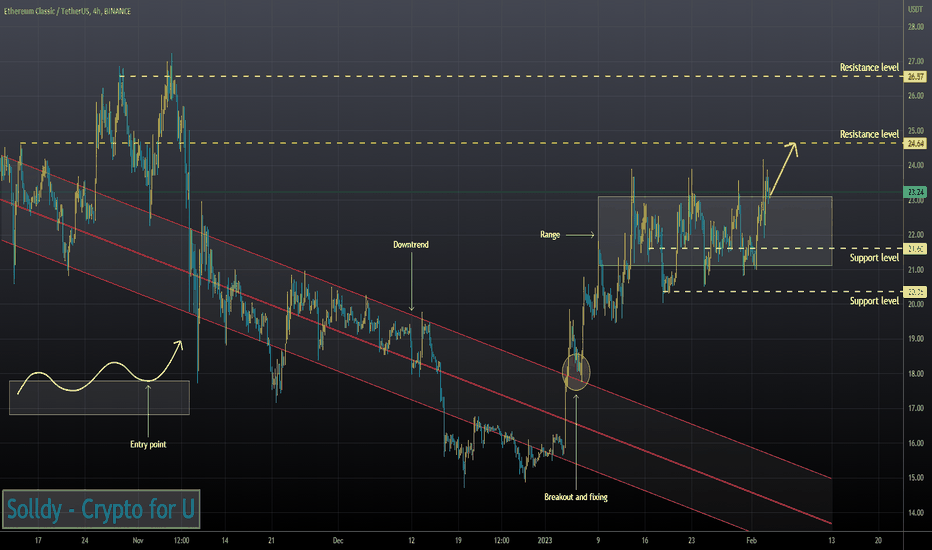Click the yellow price tag of the upper support level
Viewport: 932px width, 550px height.
click(x=915, y=249)
